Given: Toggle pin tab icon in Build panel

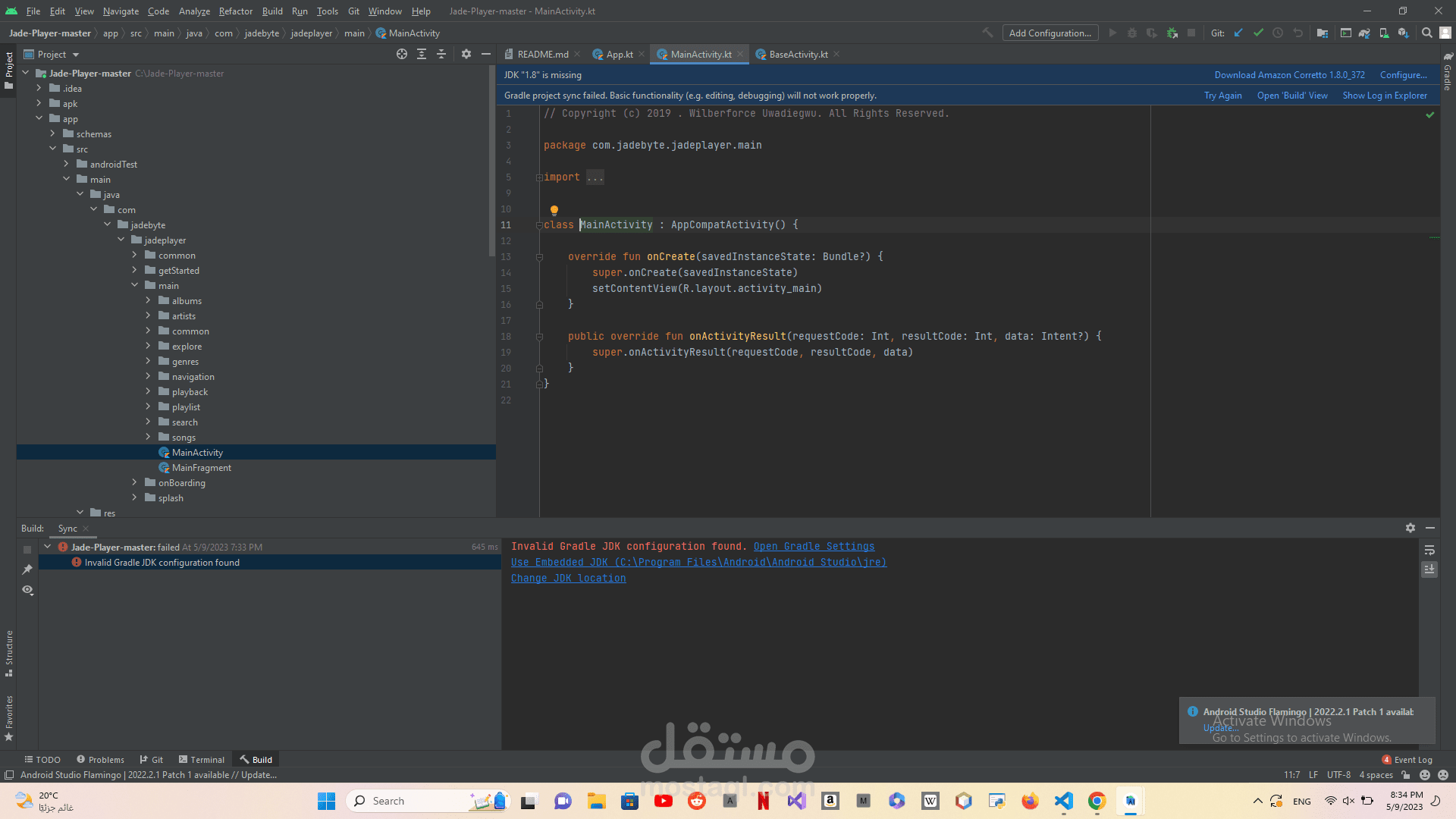Looking at the screenshot, I should 27,569.
